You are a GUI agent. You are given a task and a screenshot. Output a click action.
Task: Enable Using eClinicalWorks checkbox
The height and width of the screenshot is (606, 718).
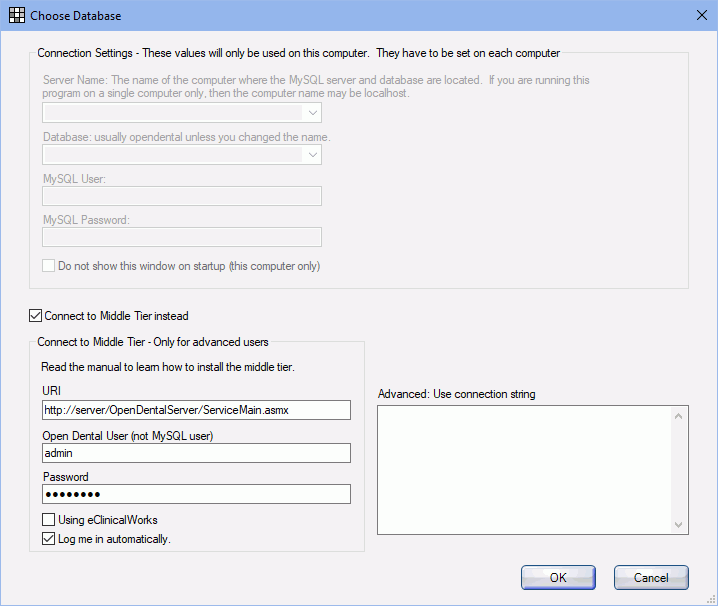[49, 519]
